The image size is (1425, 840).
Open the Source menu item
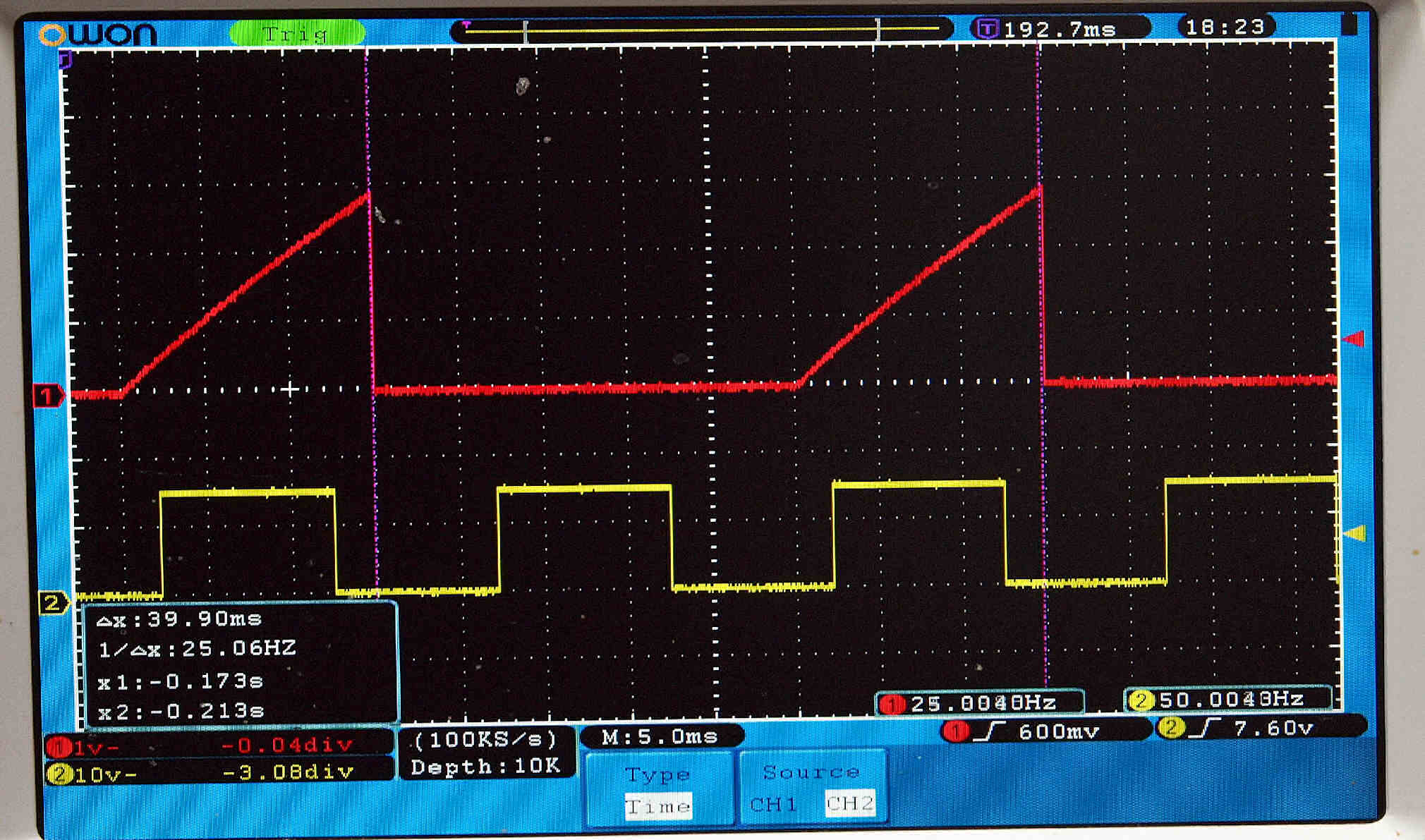tap(811, 772)
